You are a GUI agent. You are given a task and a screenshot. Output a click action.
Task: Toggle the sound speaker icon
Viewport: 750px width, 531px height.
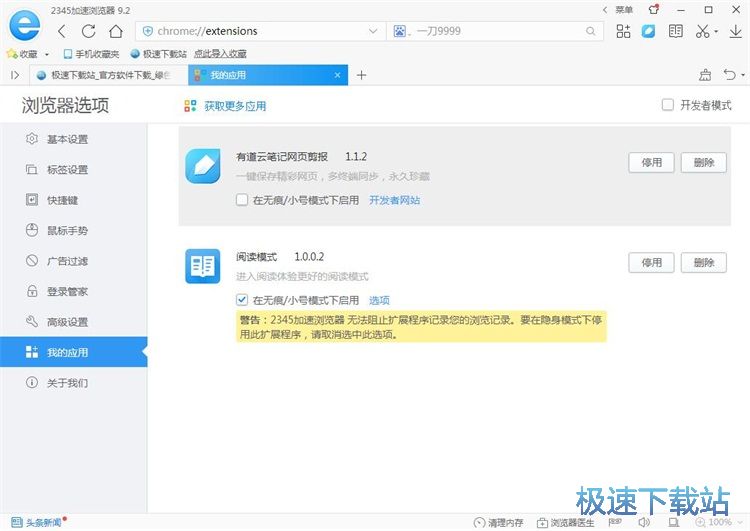click(x=644, y=522)
